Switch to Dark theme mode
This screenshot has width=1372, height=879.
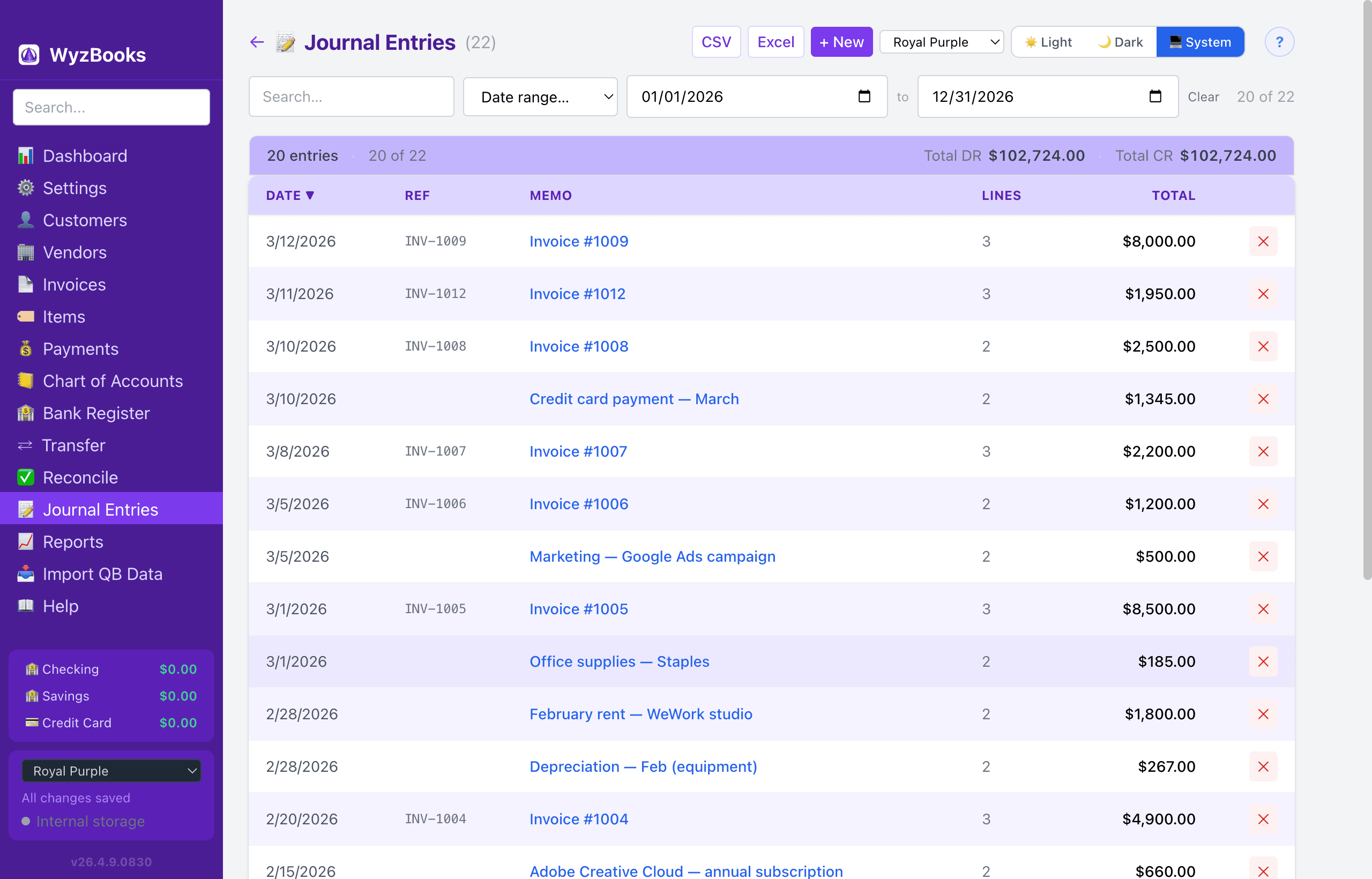(1120, 42)
